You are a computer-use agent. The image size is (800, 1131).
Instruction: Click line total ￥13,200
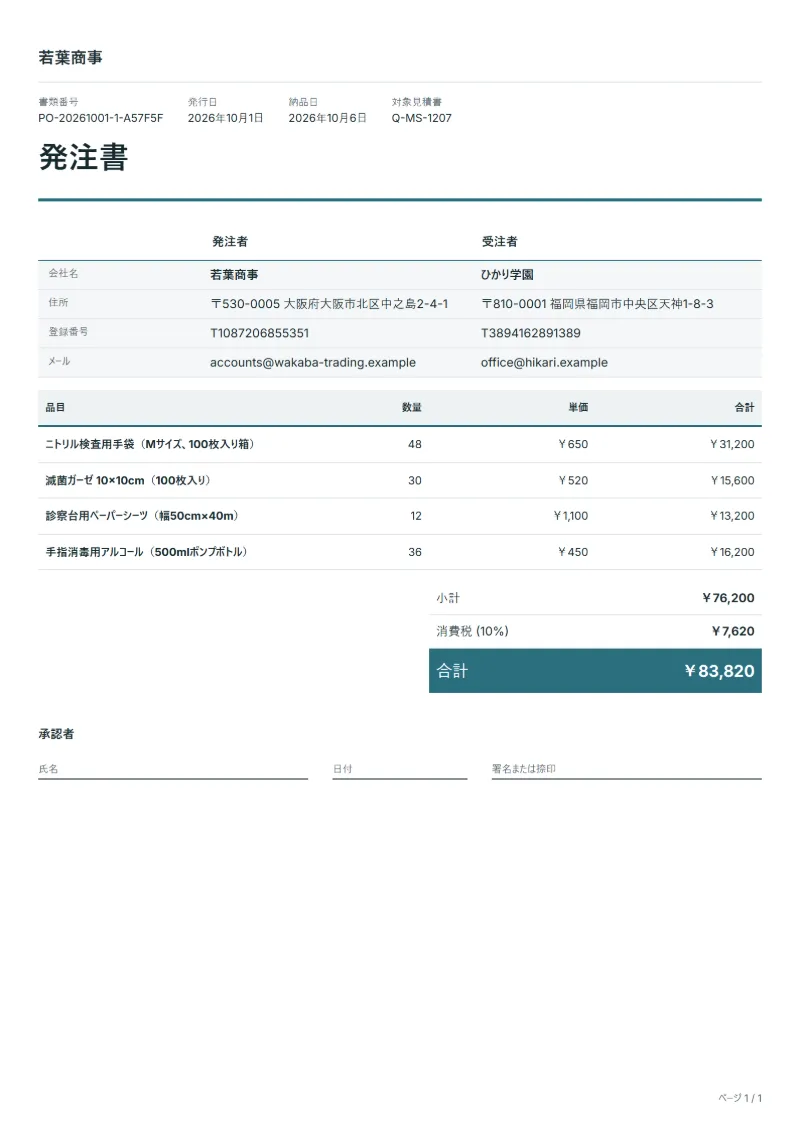point(731,516)
